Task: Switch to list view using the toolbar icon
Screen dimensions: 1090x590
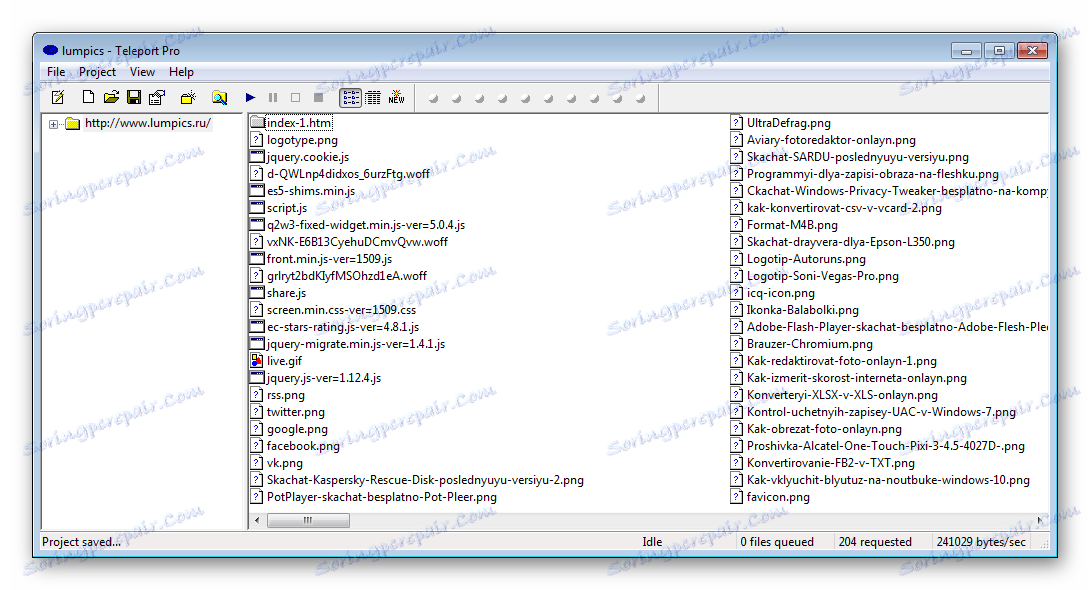Action: click(x=350, y=98)
